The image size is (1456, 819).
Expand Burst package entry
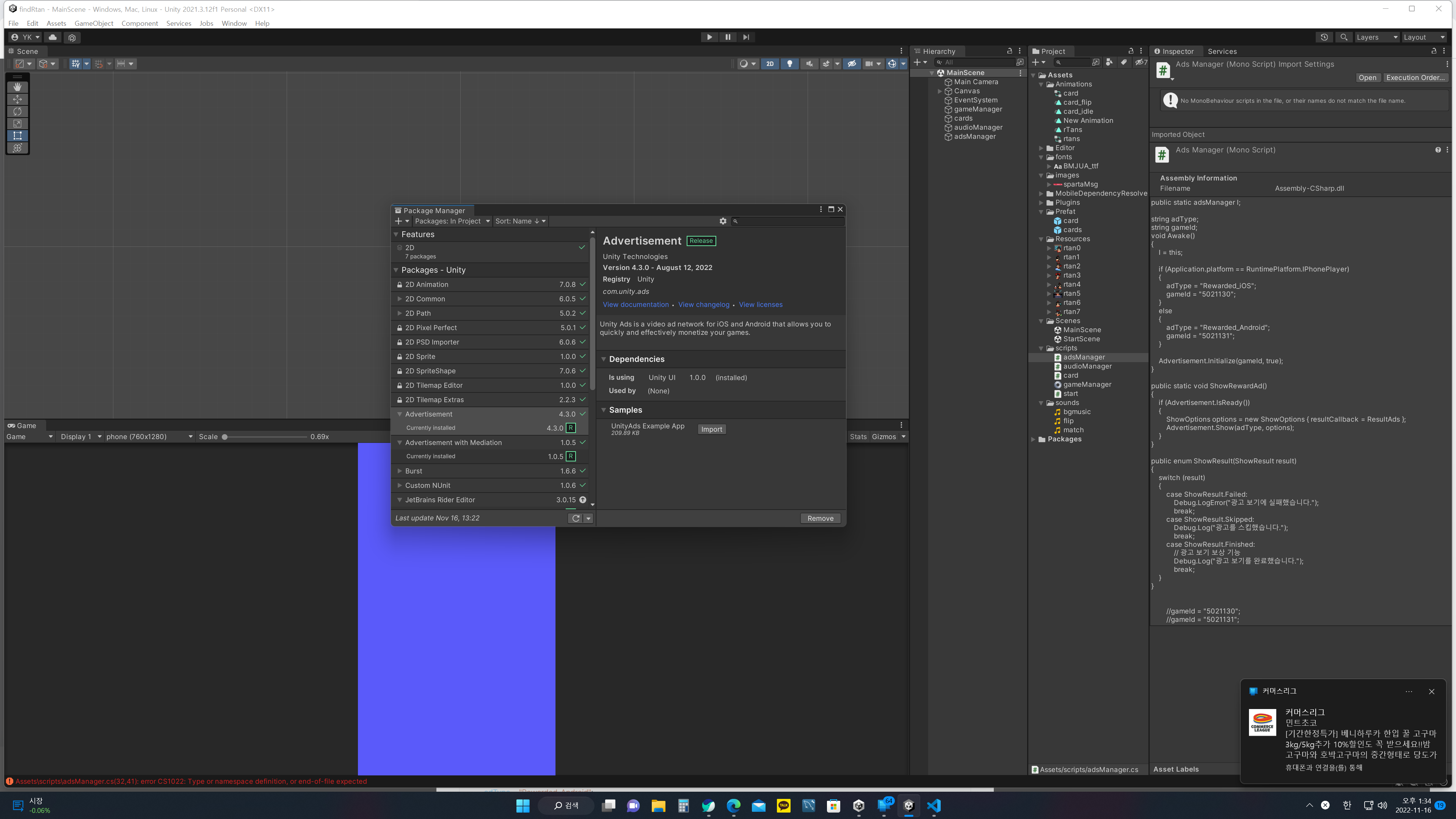pyautogui.click(x=400, y=471)
